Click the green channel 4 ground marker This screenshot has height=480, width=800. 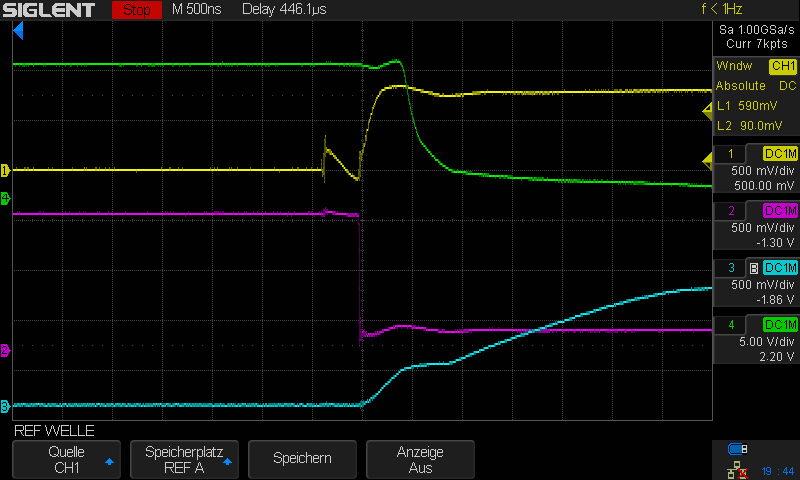pyautogui.click(x=5, y=198)
